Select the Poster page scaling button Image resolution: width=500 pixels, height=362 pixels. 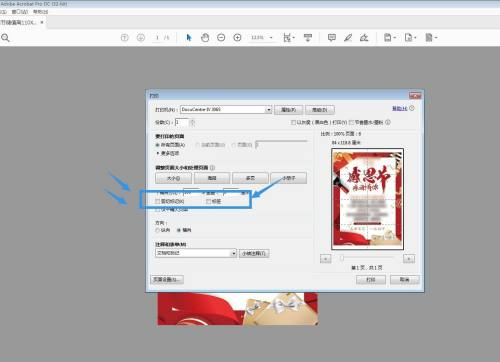click(212, 178)
